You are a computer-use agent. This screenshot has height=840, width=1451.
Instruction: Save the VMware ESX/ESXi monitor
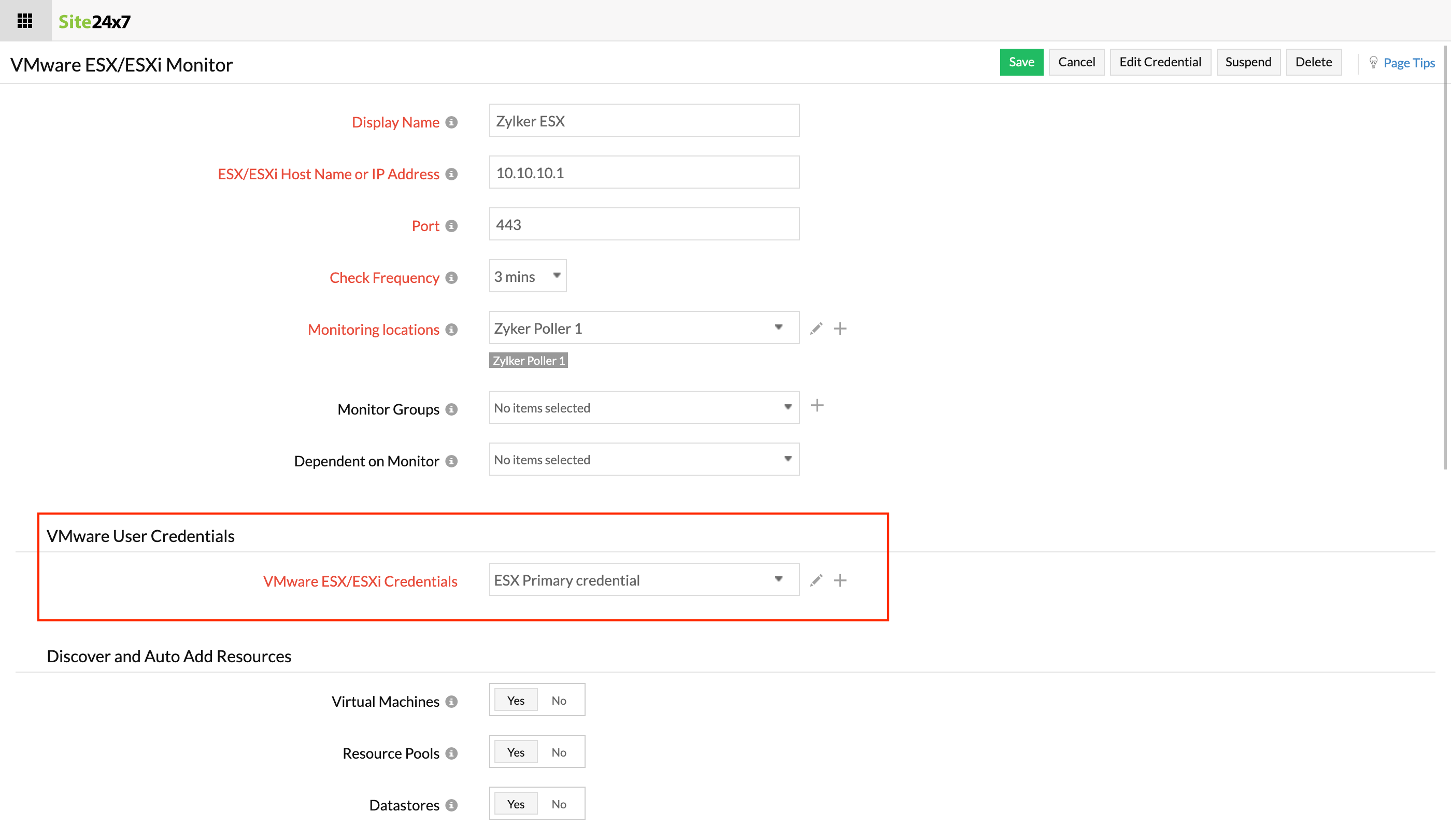(1021, 62)
